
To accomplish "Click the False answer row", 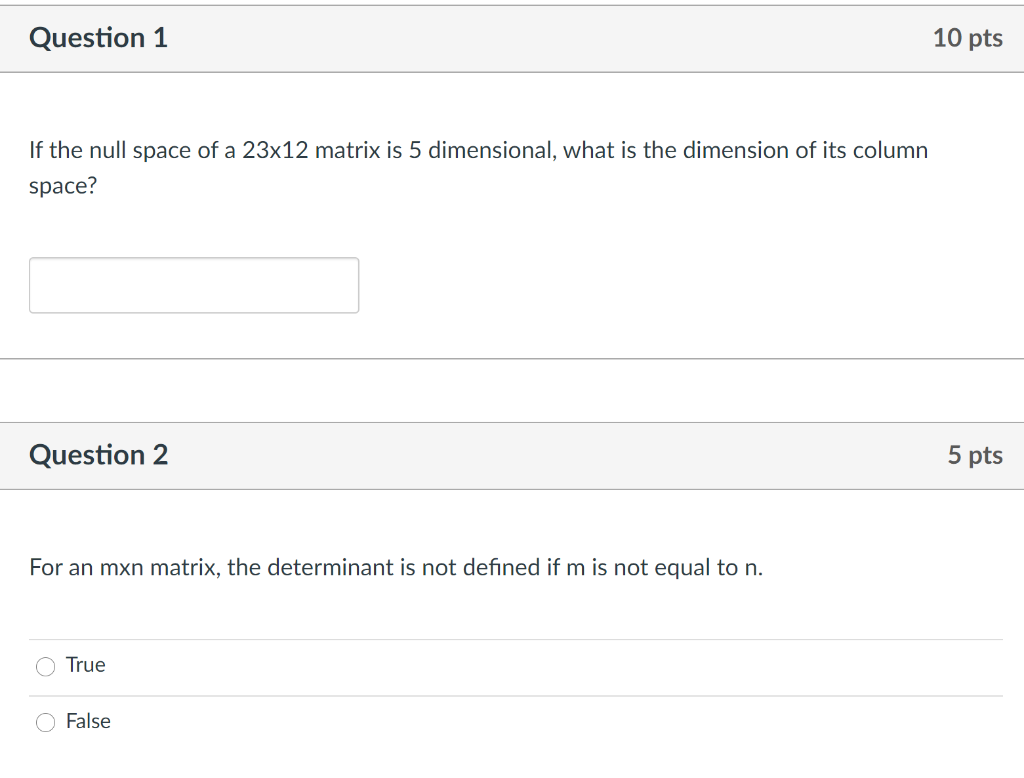I will click(x=300, y=721).
